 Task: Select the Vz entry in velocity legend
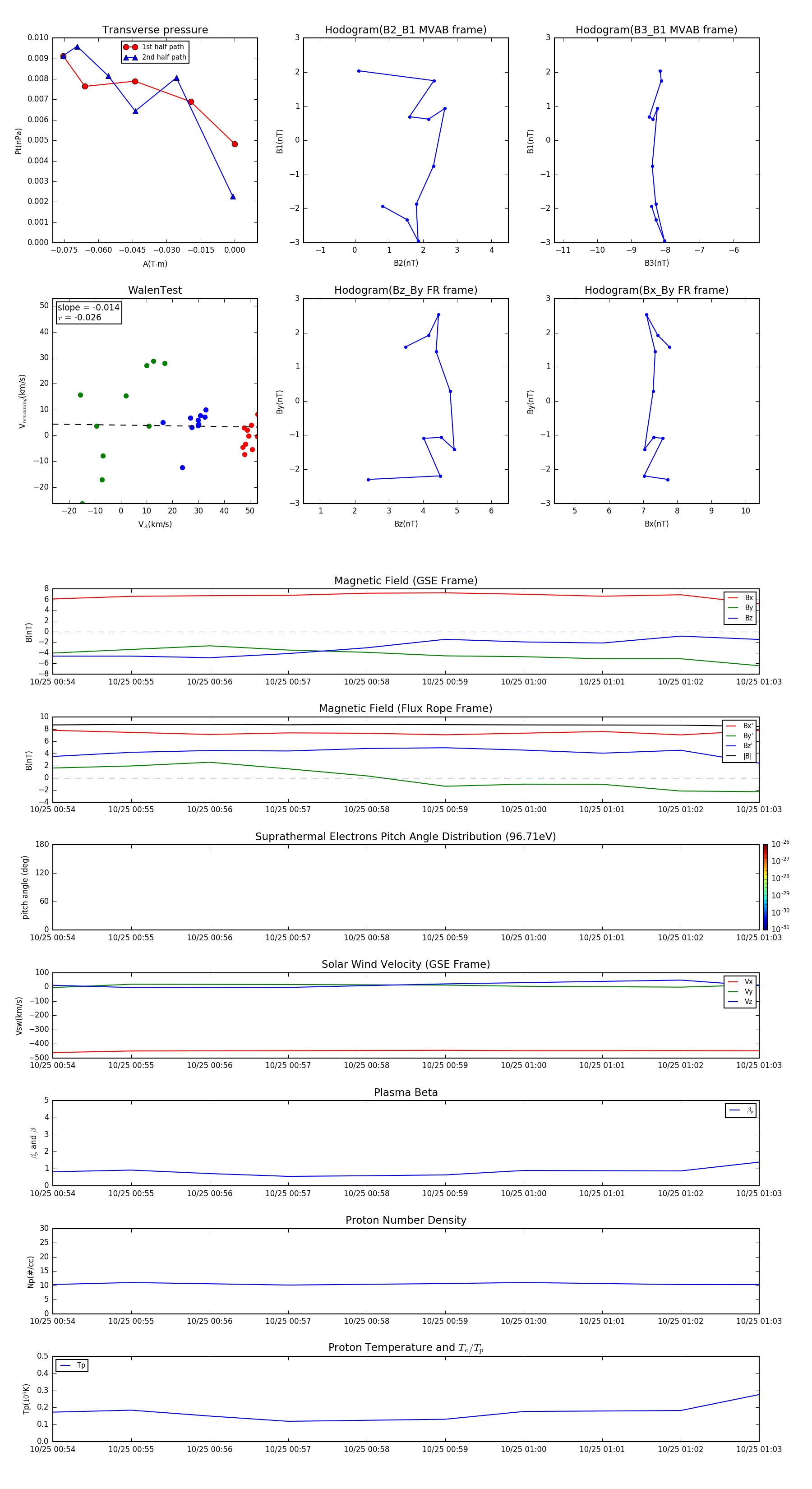click(740, 1001)
